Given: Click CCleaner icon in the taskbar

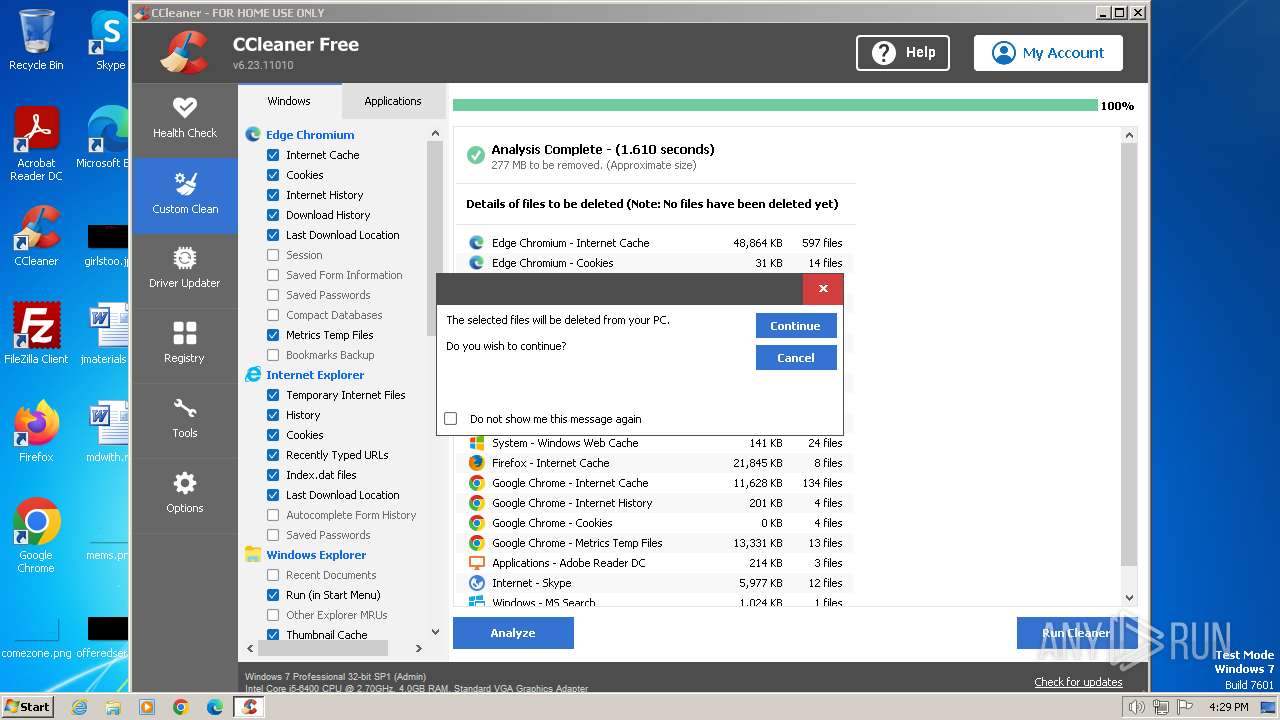Looking at the screenshot, I should [x=249, y=707].
